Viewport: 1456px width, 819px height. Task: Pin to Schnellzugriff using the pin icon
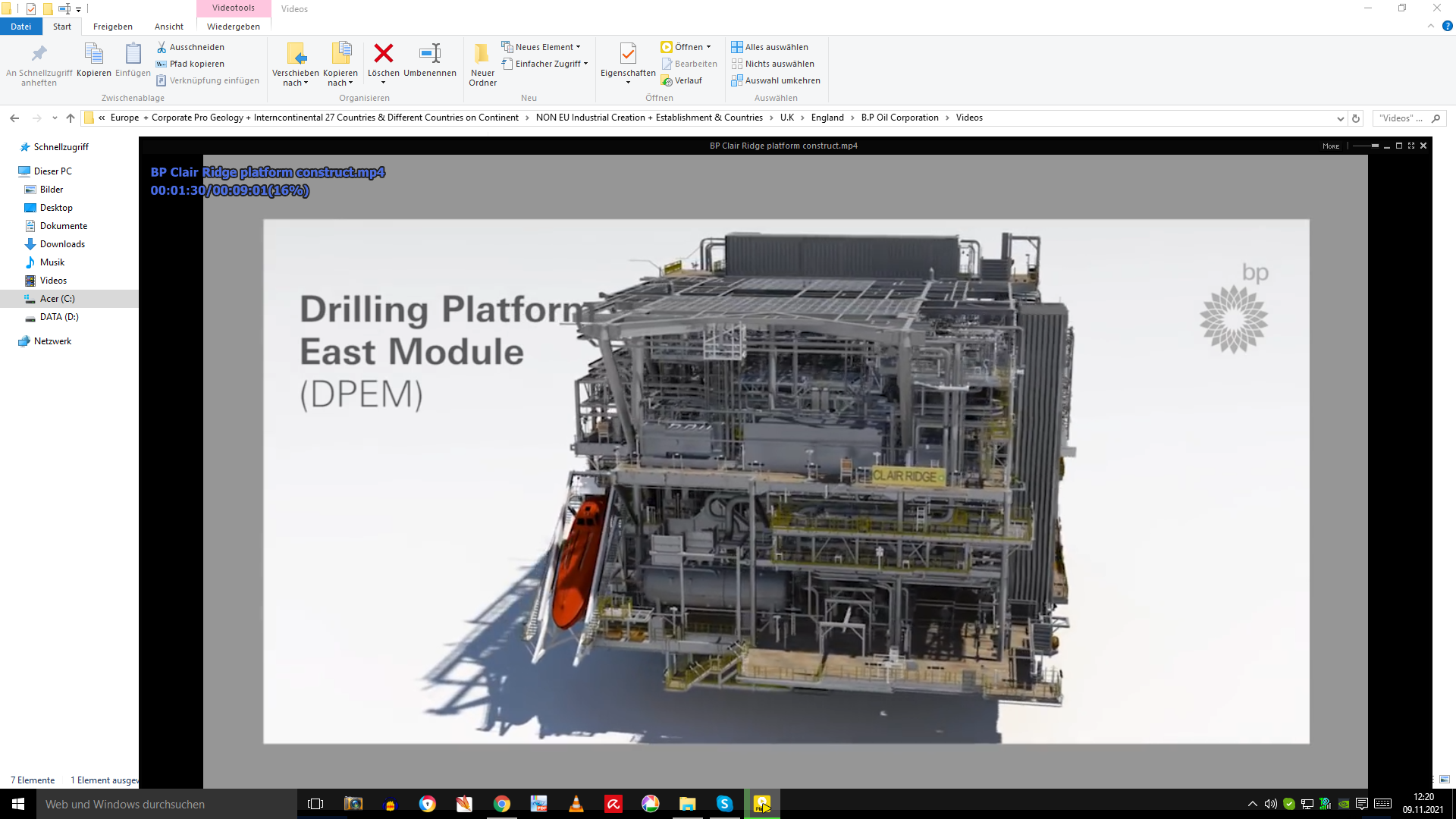[39, 54]
